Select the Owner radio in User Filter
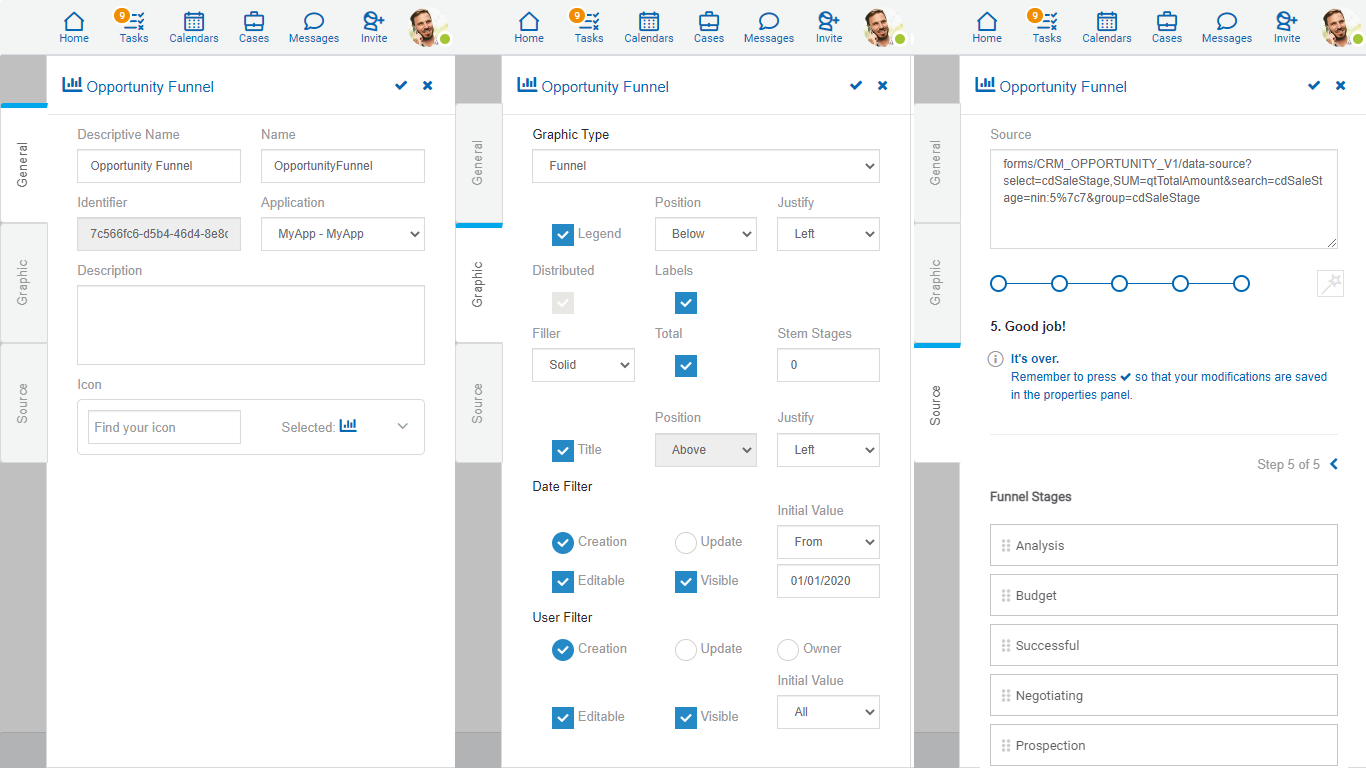 (x=788, y=649)
